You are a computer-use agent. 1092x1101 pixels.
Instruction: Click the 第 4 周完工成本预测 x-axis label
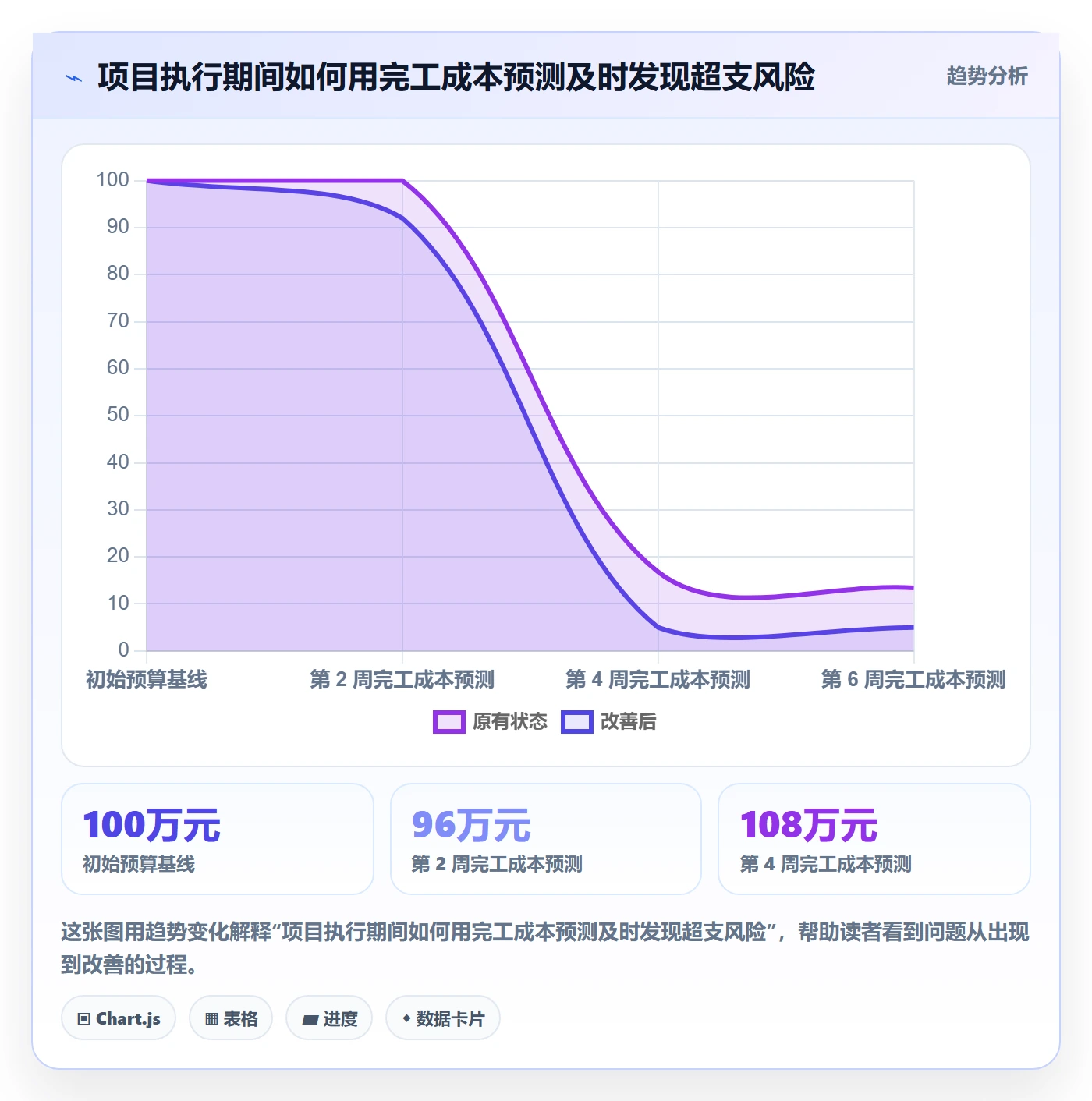point(658,680)
